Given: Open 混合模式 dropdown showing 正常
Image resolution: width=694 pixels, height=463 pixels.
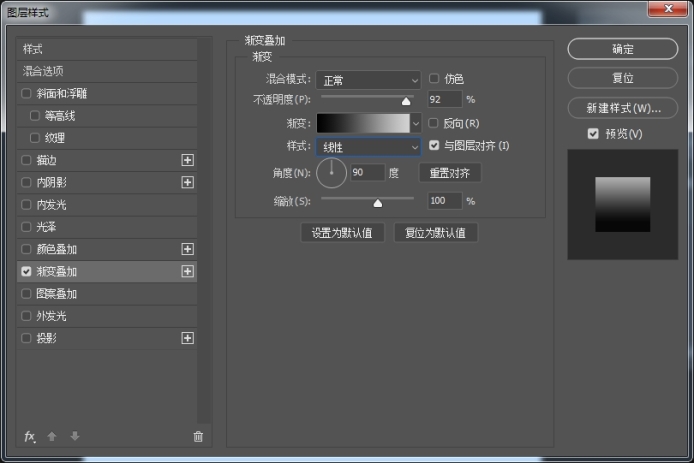Looking at the screenshot, I should (x=368, y=80).
